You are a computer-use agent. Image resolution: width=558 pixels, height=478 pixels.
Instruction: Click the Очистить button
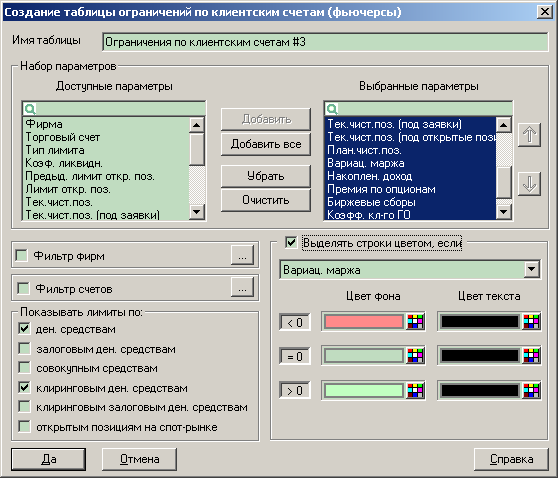[x=266, y=200]
